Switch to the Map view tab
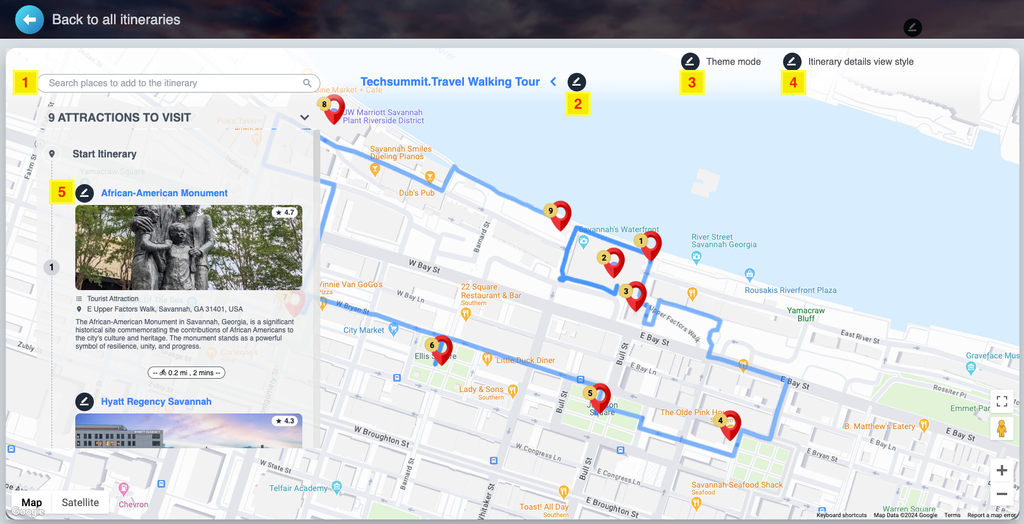The height and width of the screenshot is (524, 1024). click(31, 502)
